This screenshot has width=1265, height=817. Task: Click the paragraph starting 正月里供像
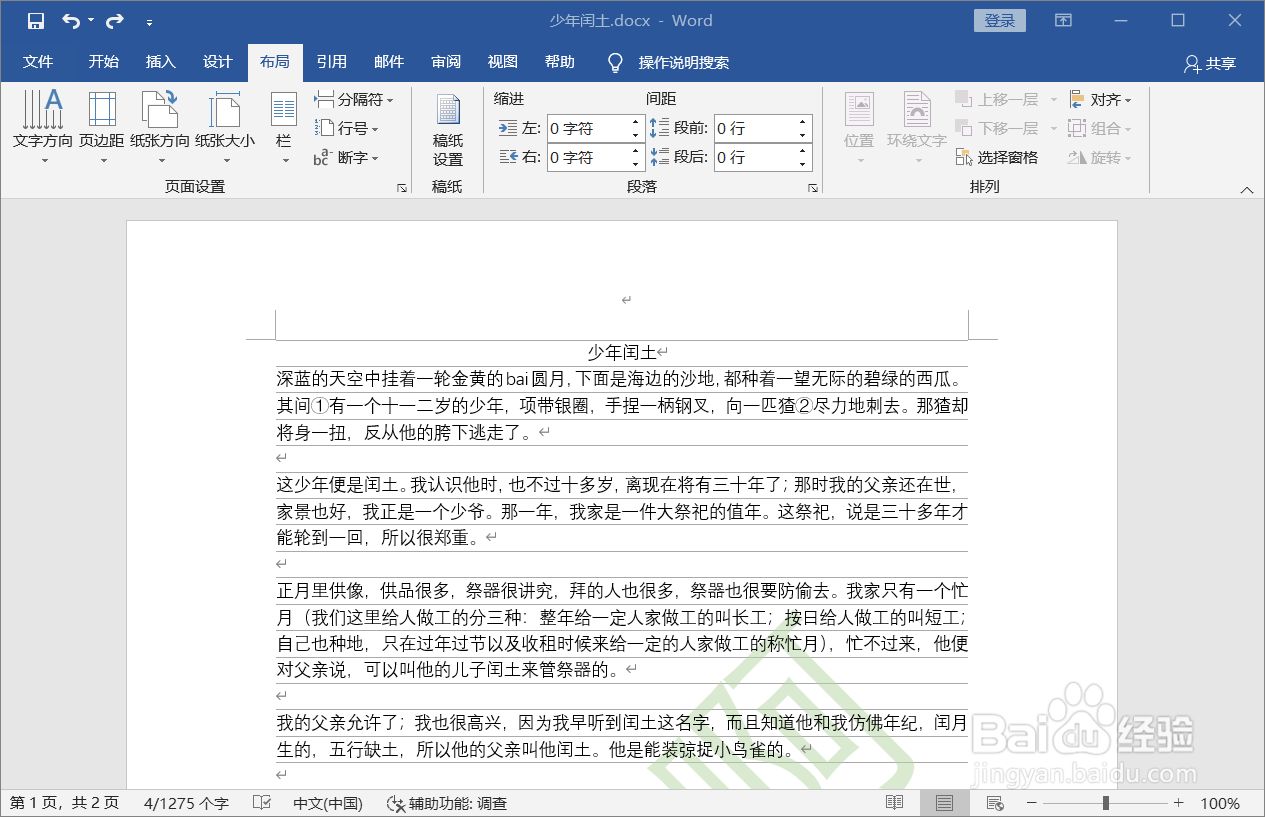pos(622,630)
